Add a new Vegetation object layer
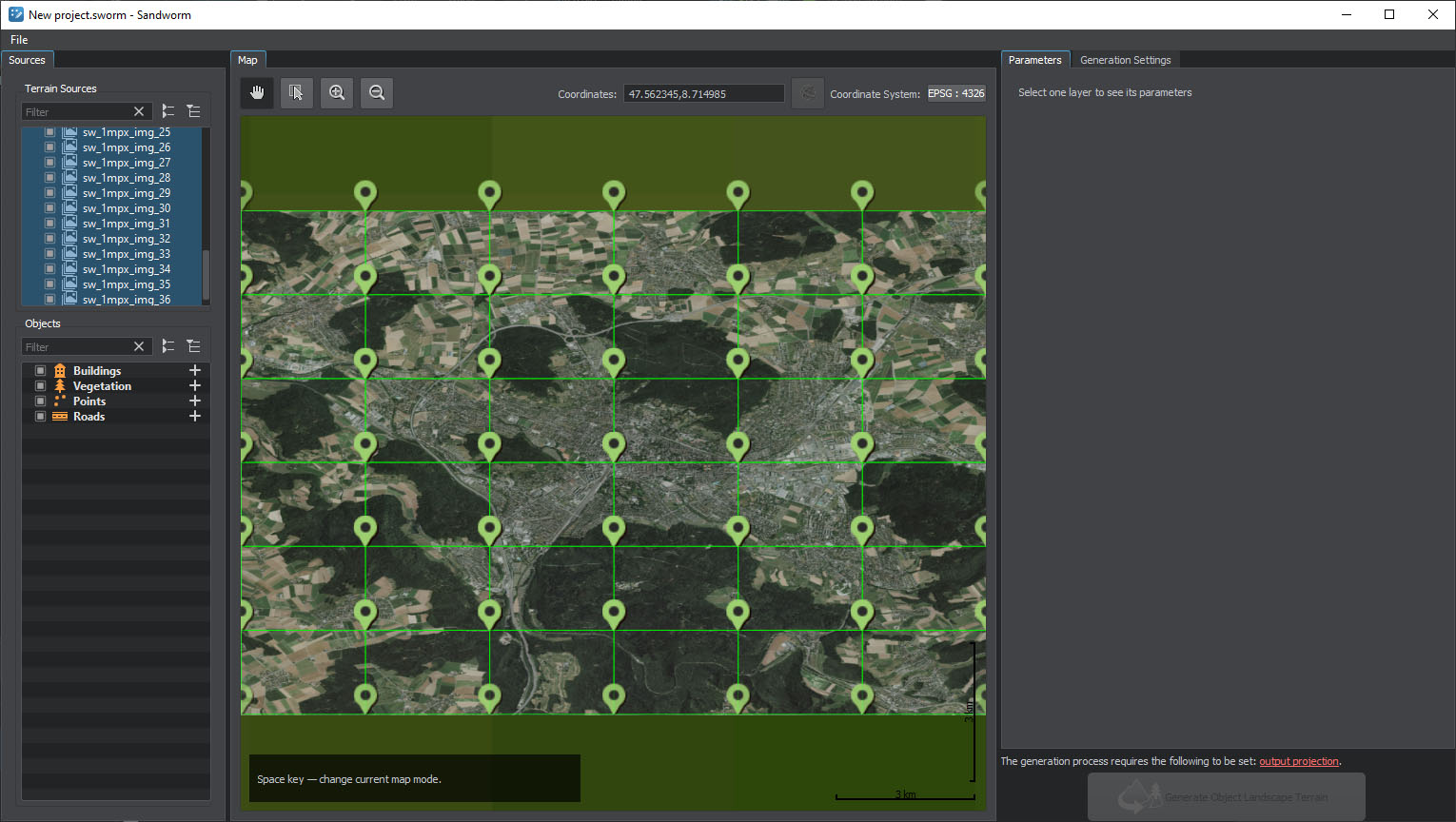 point(195,385)
